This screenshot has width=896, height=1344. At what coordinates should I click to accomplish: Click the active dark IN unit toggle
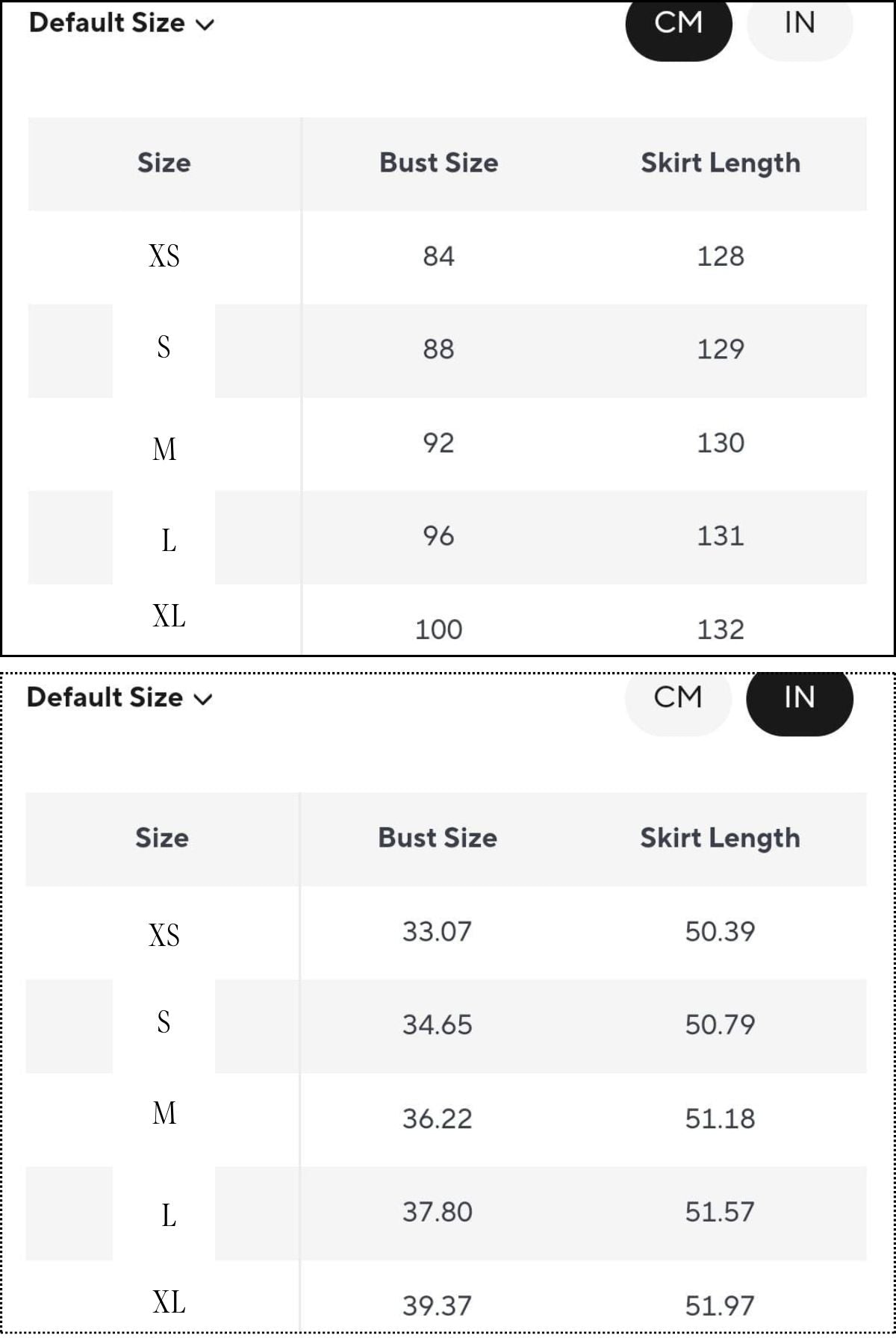[x=799, y=697]
